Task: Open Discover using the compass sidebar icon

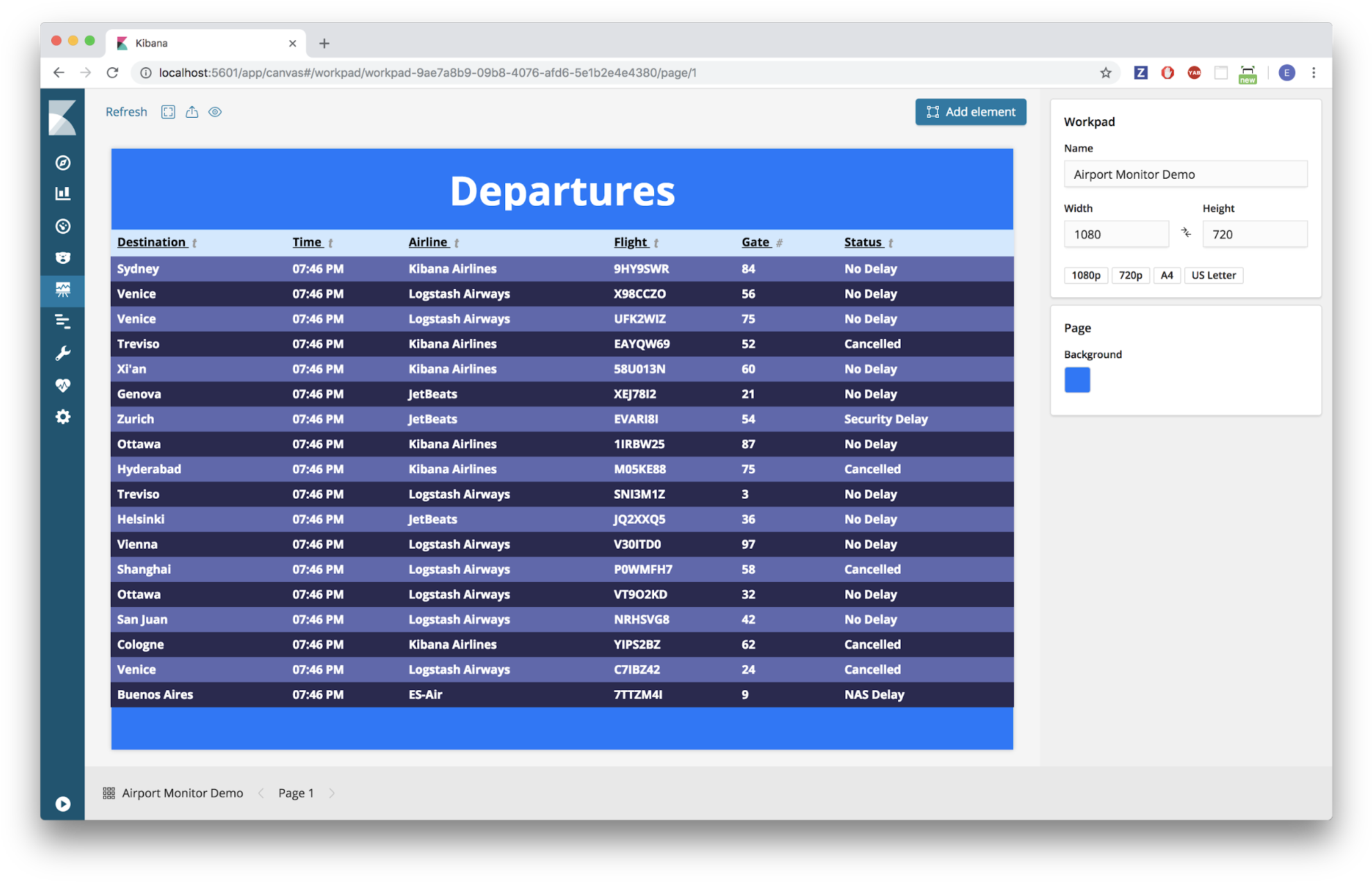Action: point(62,163)
